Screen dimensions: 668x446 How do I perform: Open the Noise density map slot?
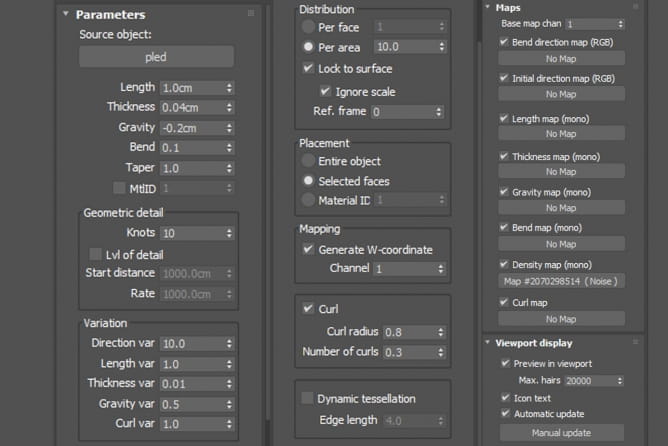(559, 281)
